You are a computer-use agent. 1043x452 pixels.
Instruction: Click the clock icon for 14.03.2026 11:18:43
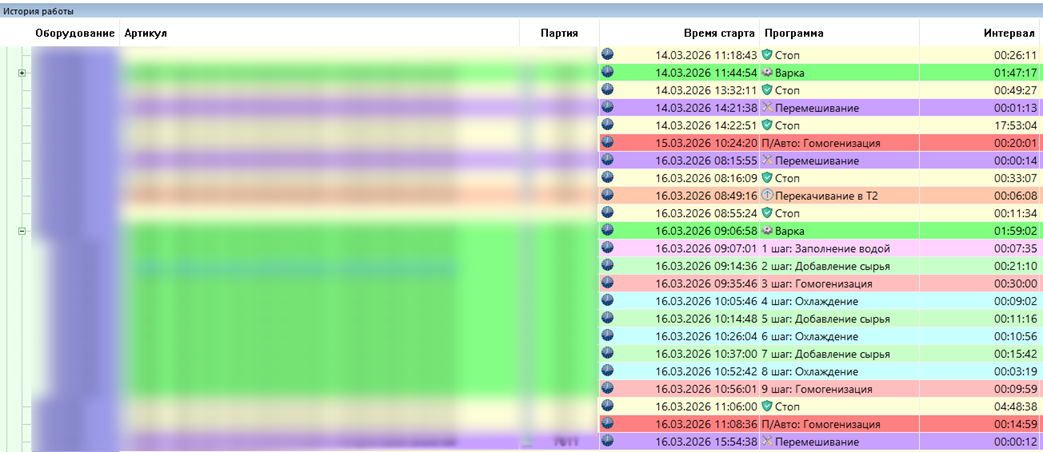coord(607,55)
